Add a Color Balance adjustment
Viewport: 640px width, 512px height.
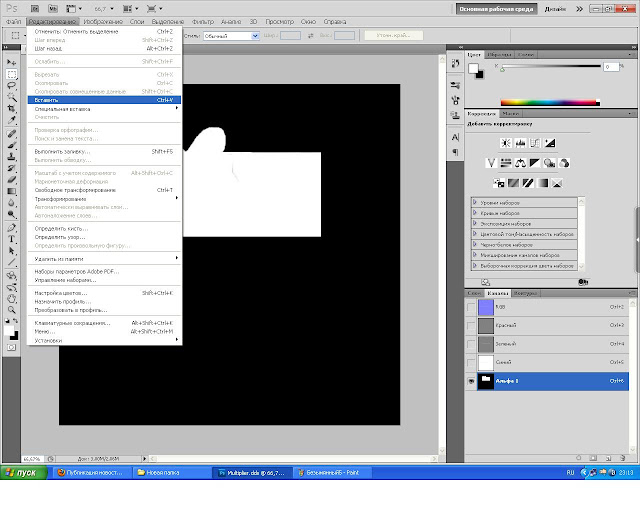(520, 163)
